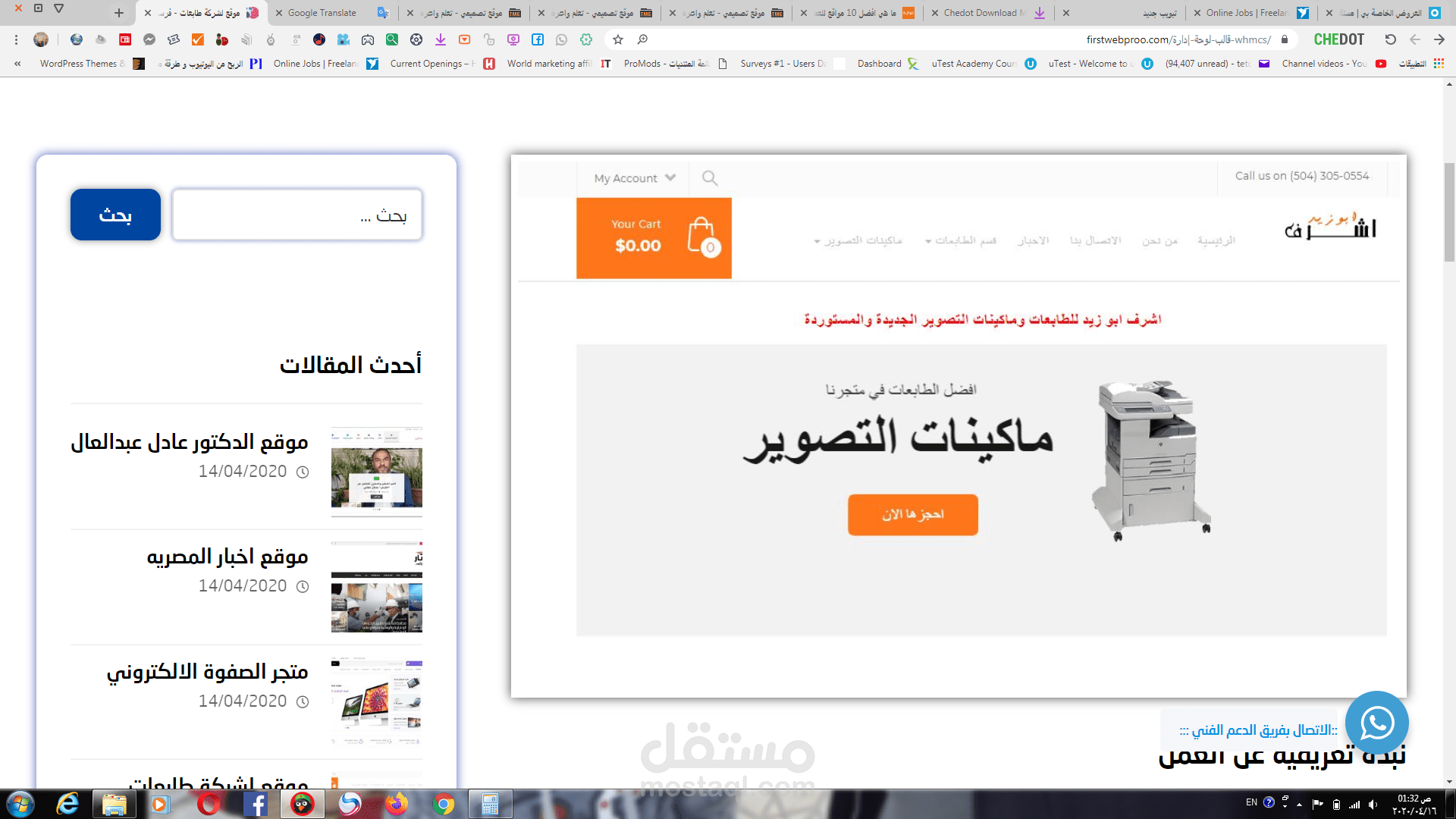Click the padlock site security icon
The width and height of the screenshot is (1456, 819).
pos(1285,39)
